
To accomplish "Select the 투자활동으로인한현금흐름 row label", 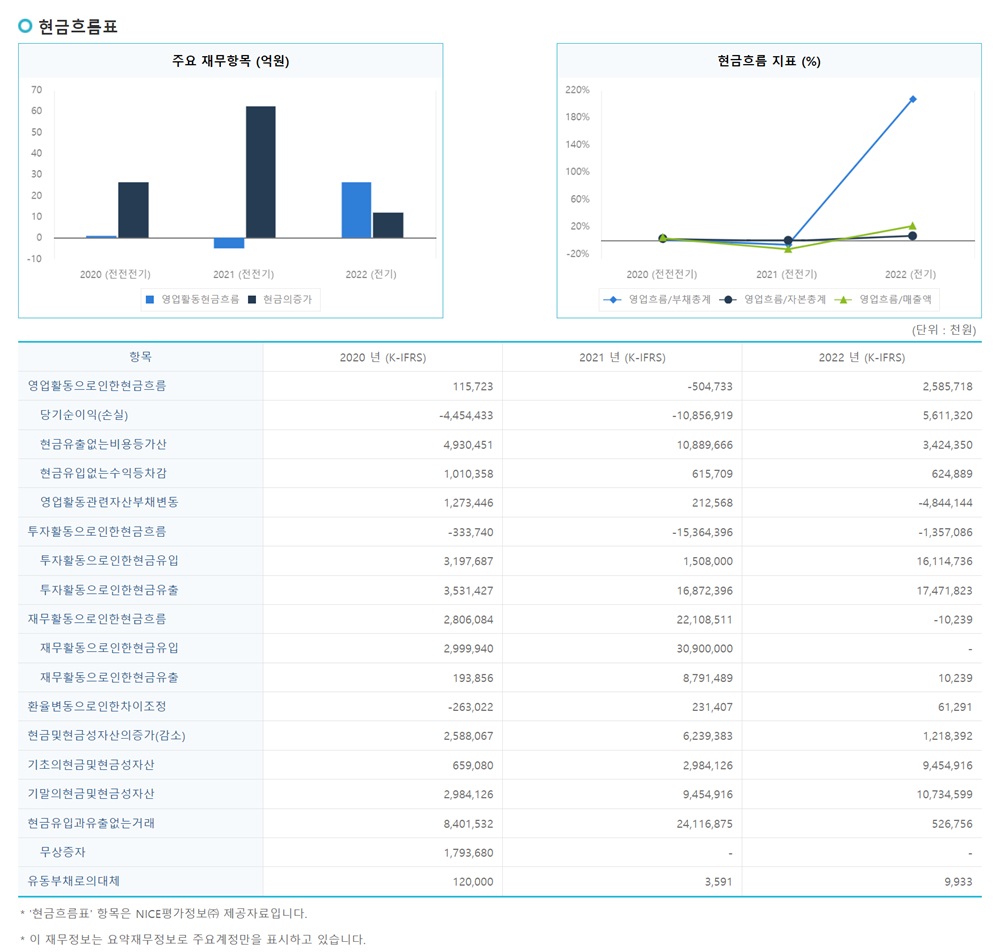I will click(97, 532).
